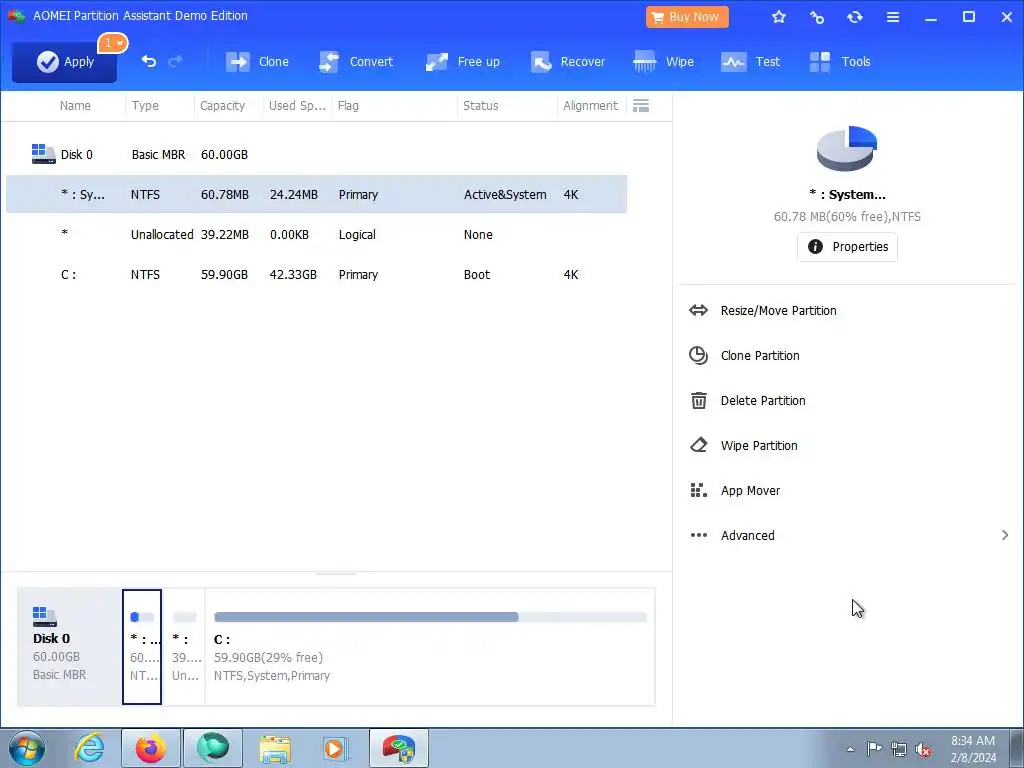Click the Status column header
The height and width of the screenshot is (768, 1024).
[481, 106]
